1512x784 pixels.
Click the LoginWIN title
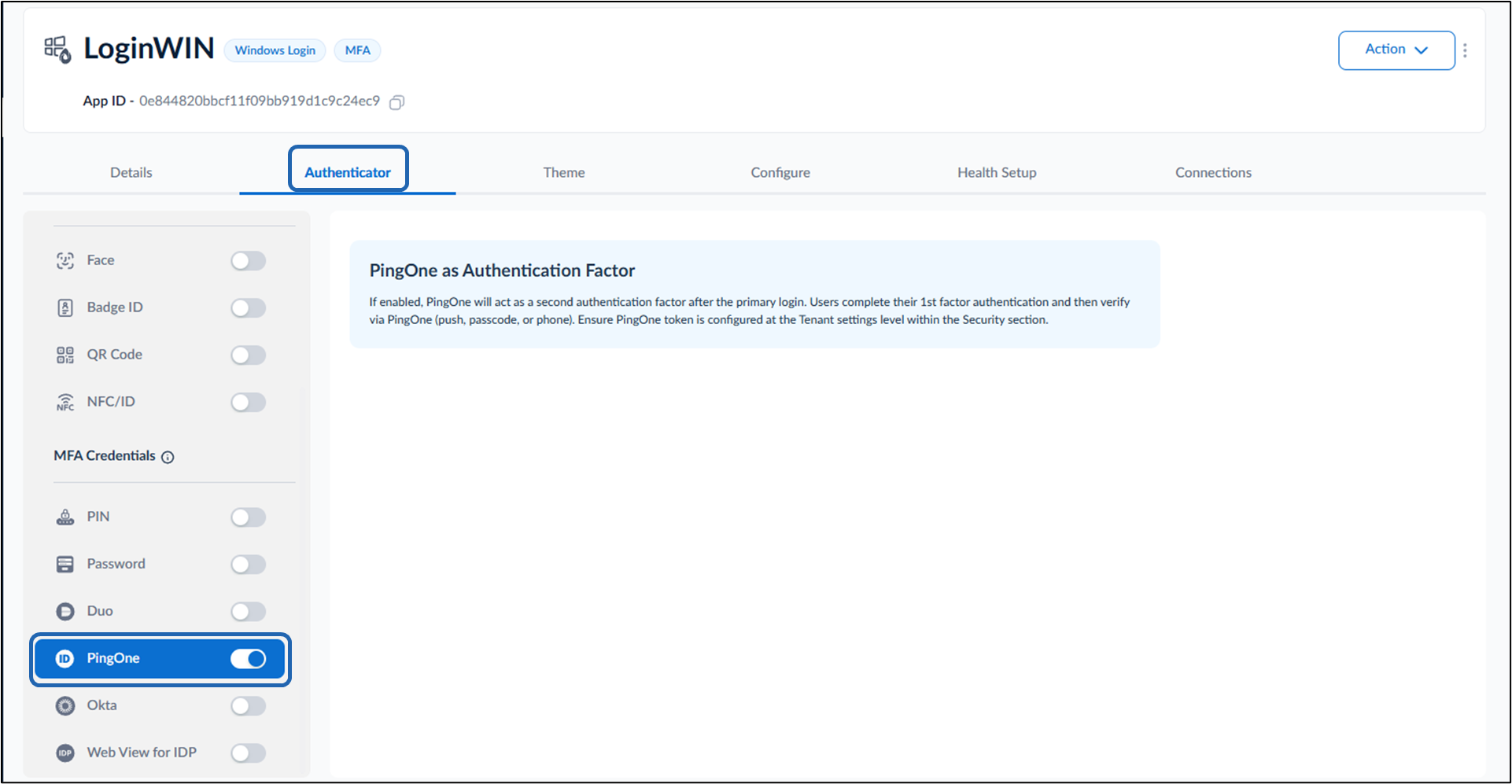coord(149,48)
